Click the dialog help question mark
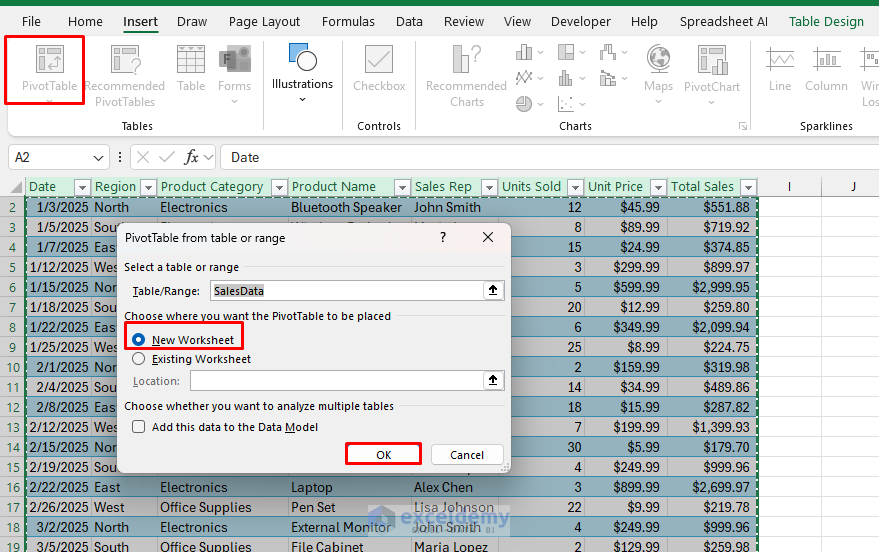This screenshot has height=552, width=879. coord(443,238)
